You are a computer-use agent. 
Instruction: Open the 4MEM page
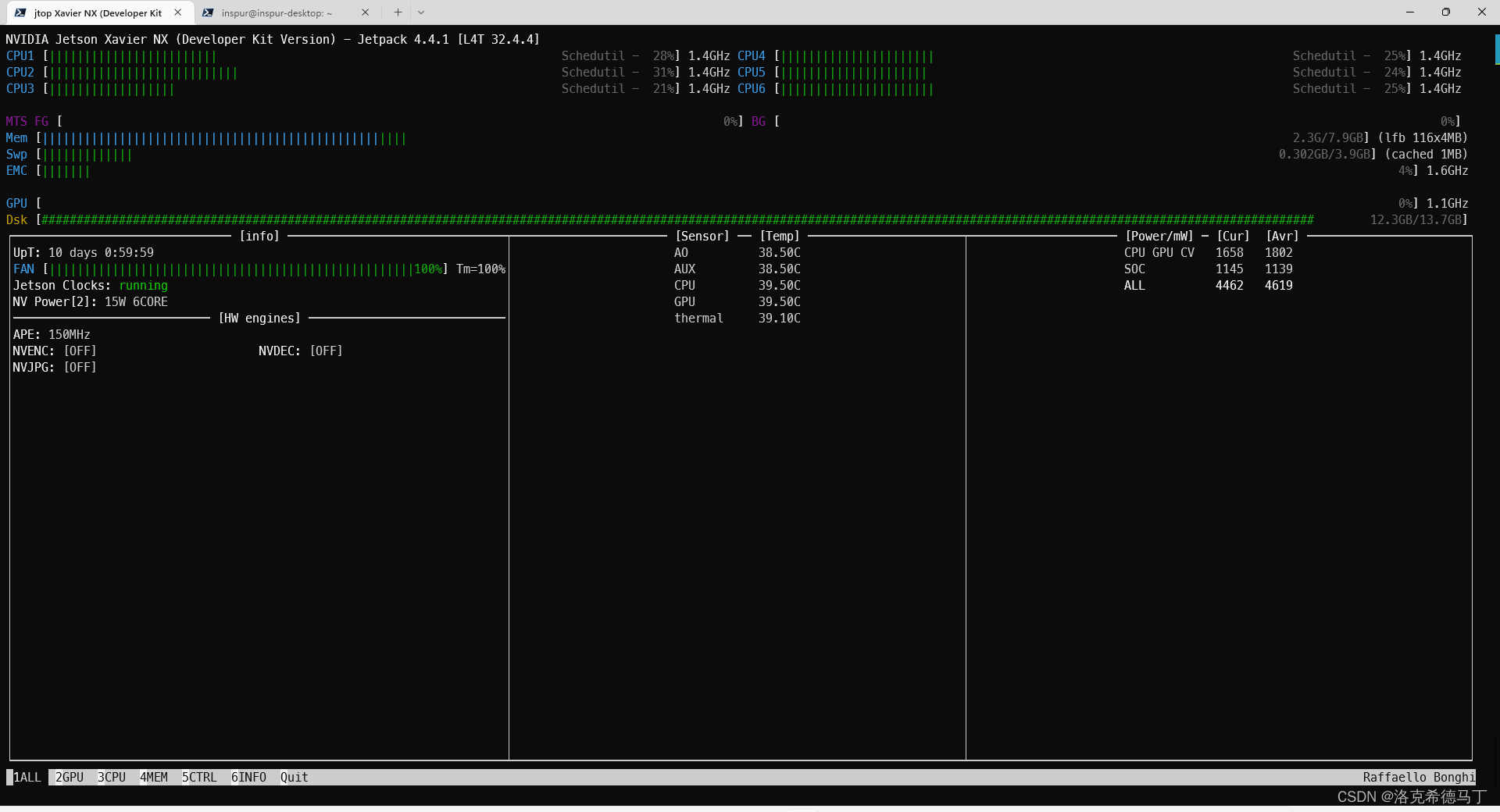click(x=154, y=777)
